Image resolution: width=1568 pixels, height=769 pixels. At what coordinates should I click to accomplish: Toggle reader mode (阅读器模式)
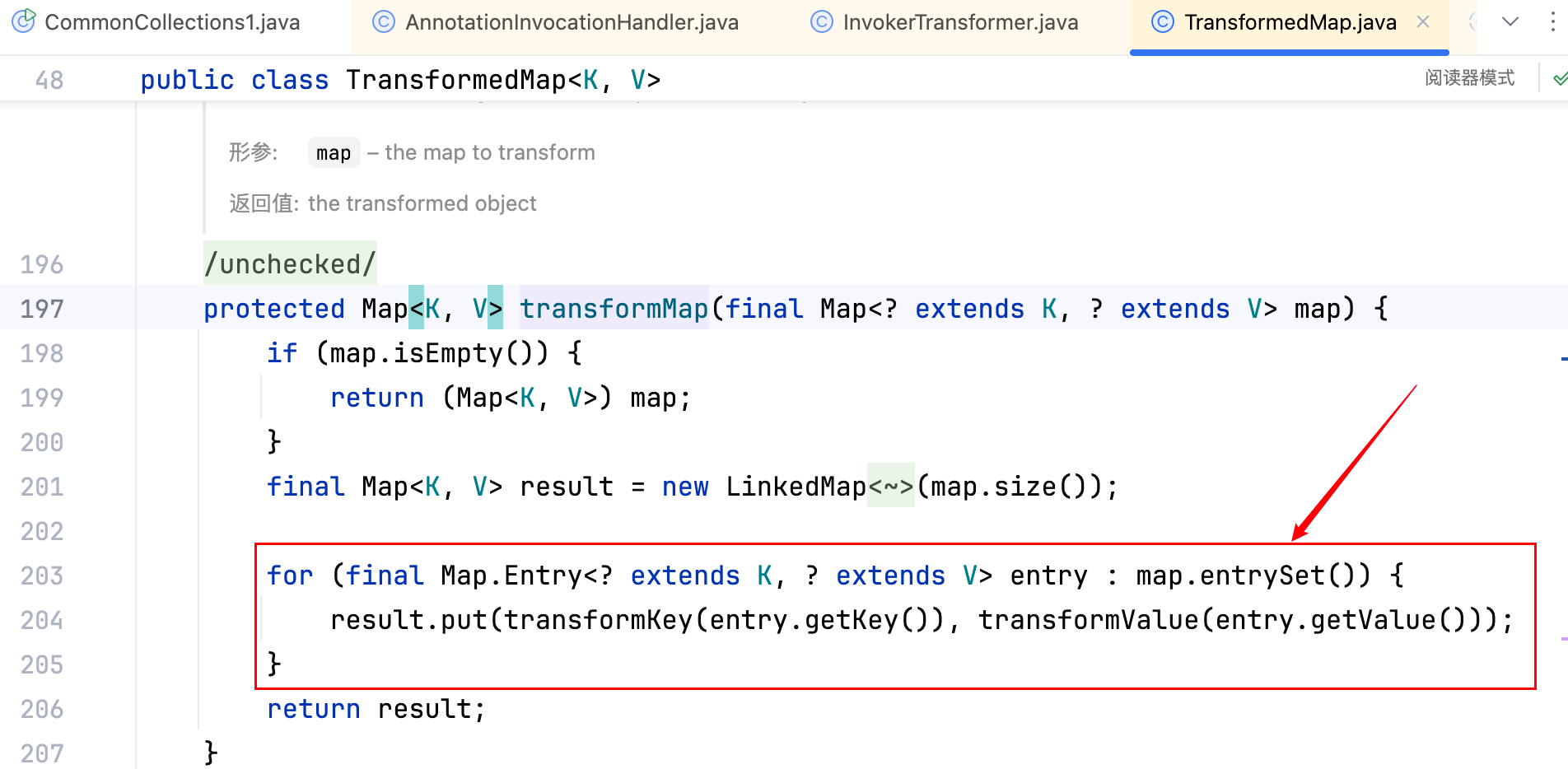(1469, 78)
